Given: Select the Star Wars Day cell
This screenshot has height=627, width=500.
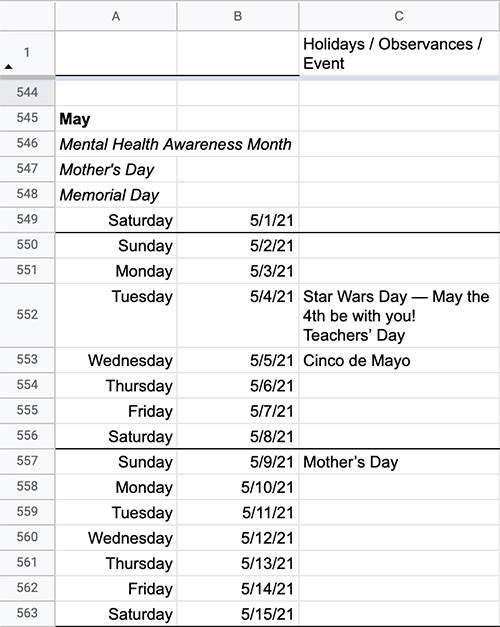Looking at the screenshot, I should click(x=399, y=315).
